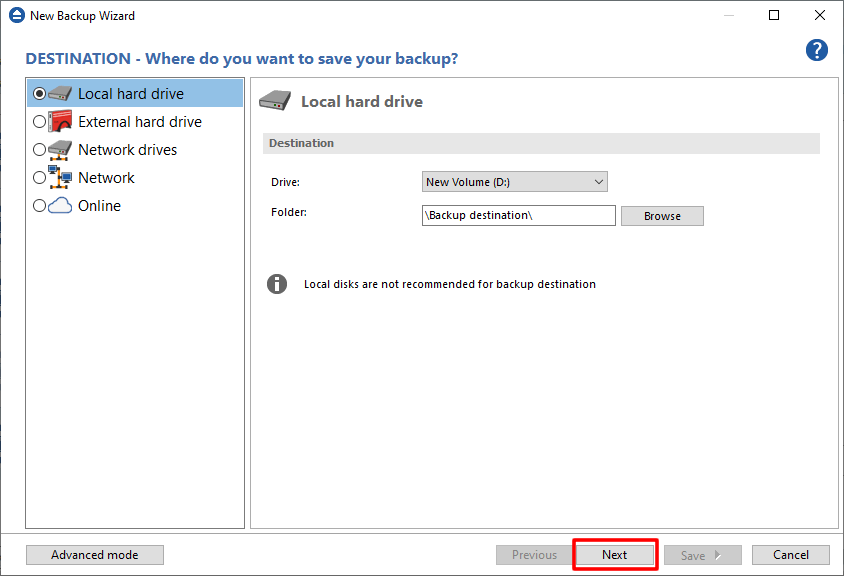Image resolution: width=844 pixels, height=576 pixels.
Task: Cancel the backup wizard
Action: point(790,555)
